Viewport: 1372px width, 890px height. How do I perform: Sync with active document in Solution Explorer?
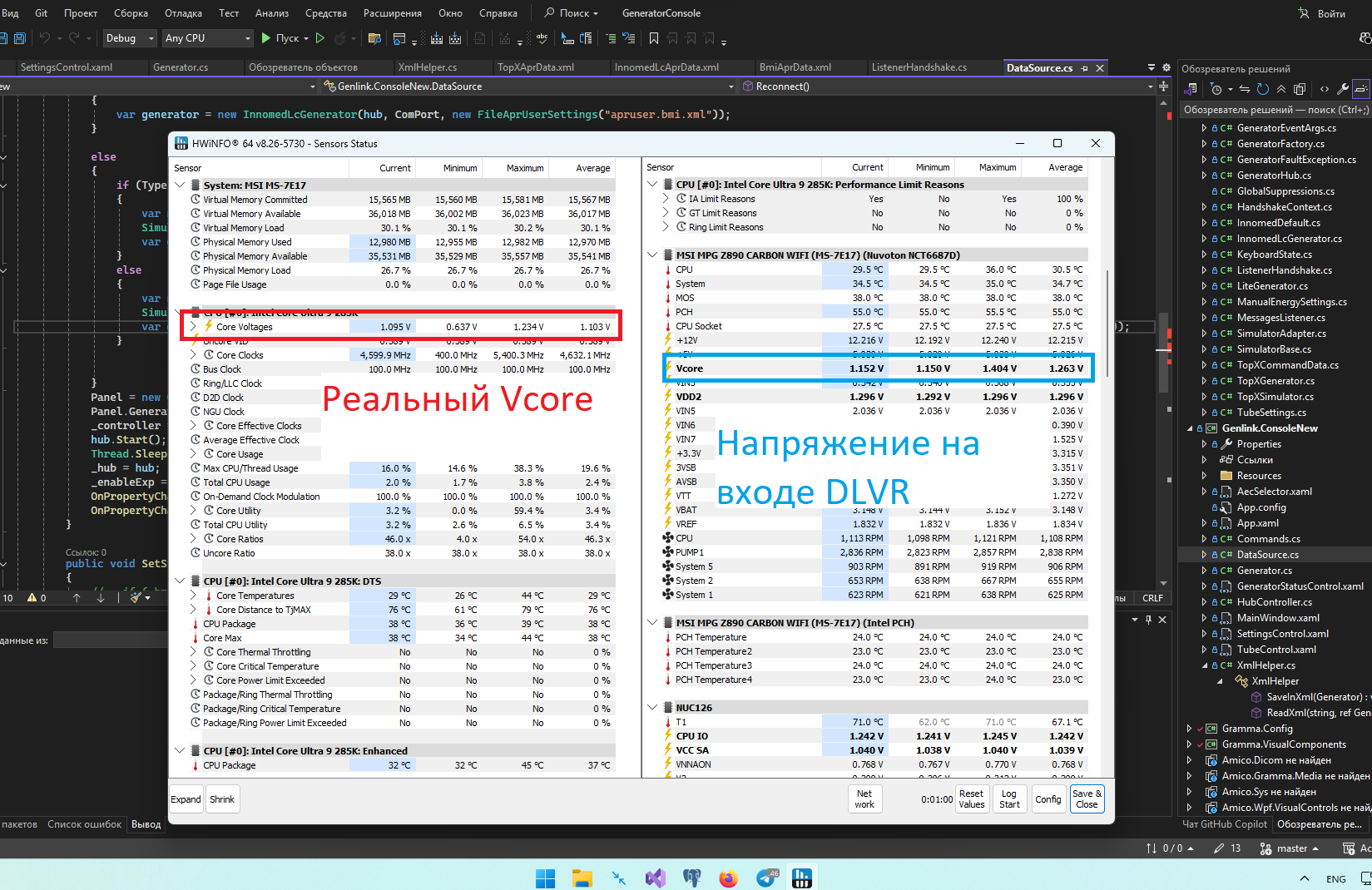coord(1244,89)
